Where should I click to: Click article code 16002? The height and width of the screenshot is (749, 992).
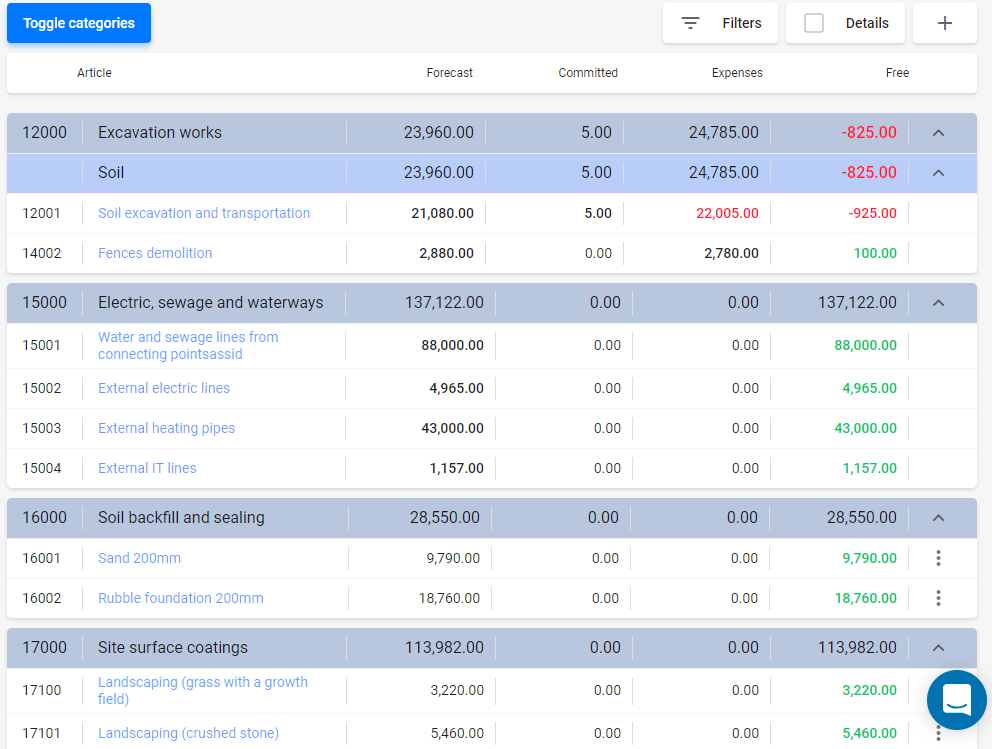tap(42, 598)
